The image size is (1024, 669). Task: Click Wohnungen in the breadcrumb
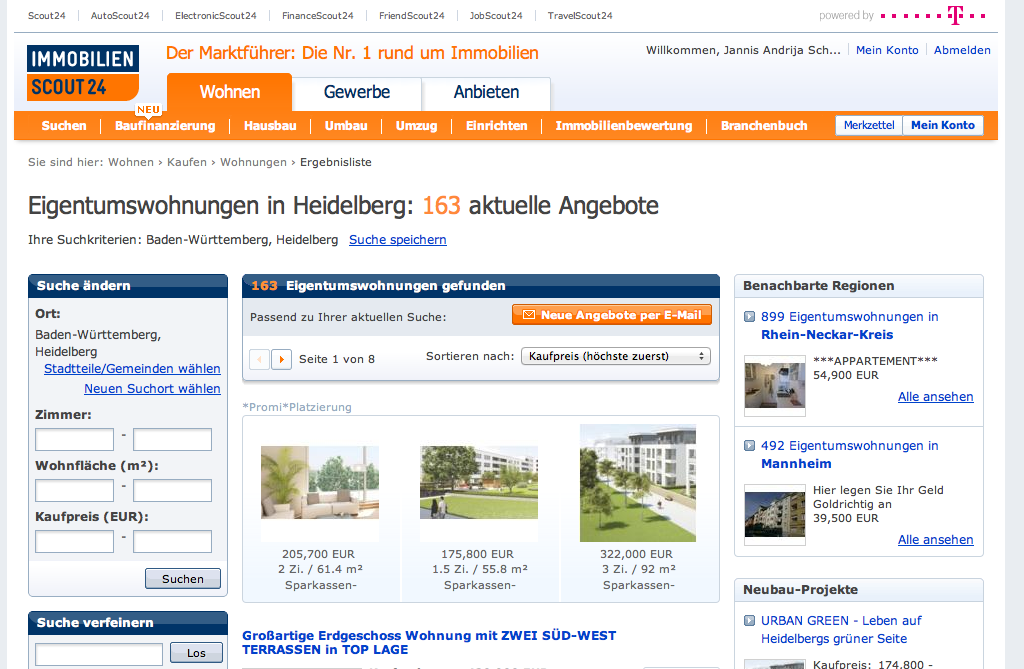[253, 162]
